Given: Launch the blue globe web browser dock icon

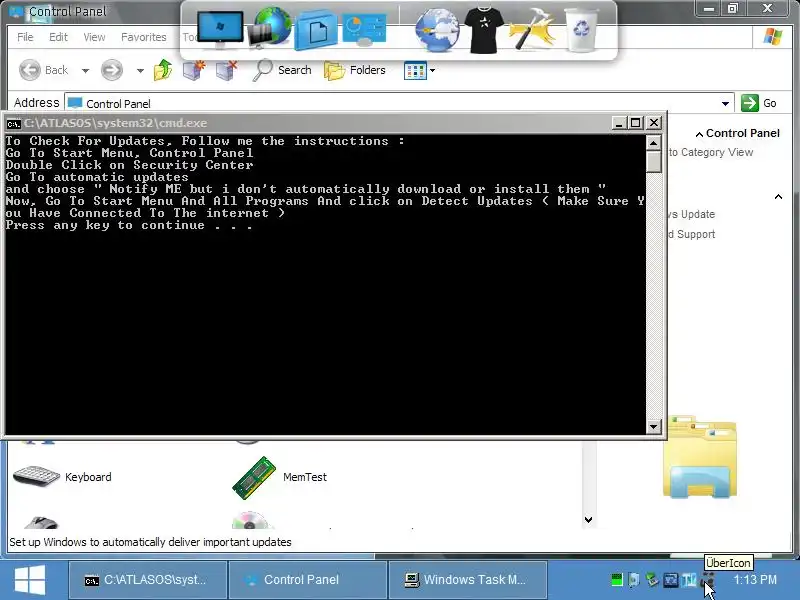Looking at the screenshot, I should point(437,30).
